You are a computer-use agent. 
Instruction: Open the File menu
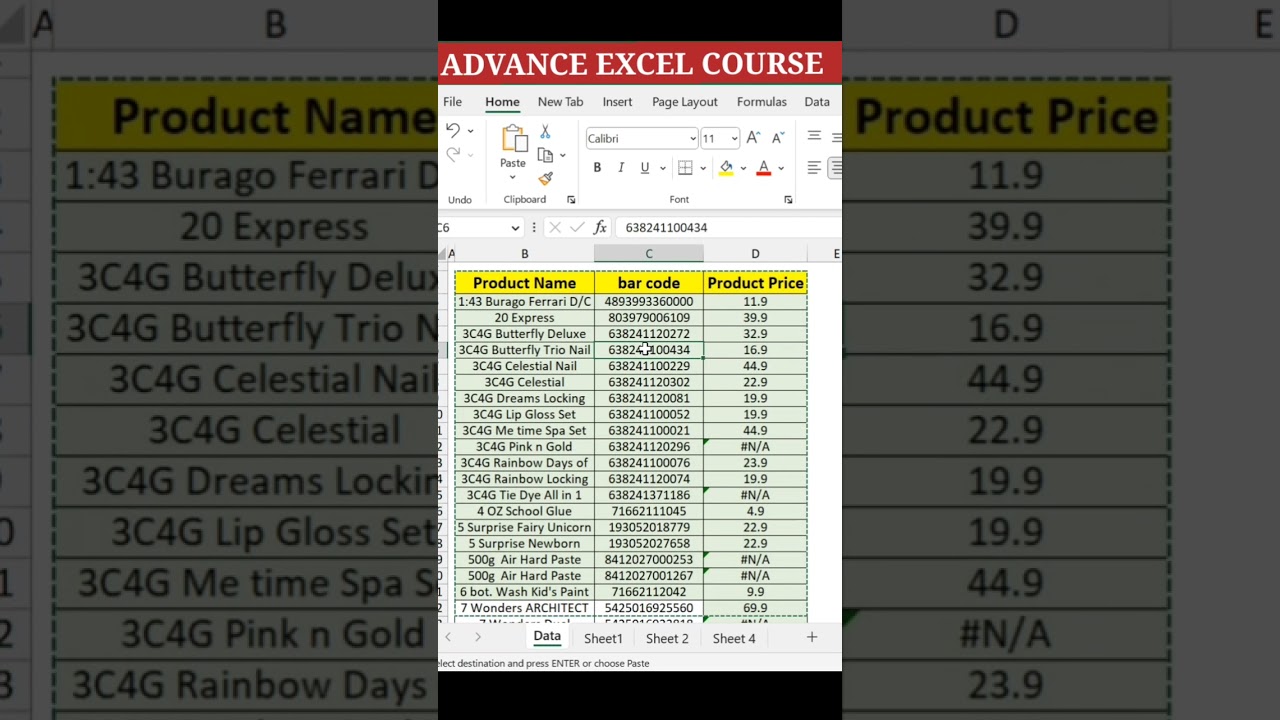tap(452, 102)
